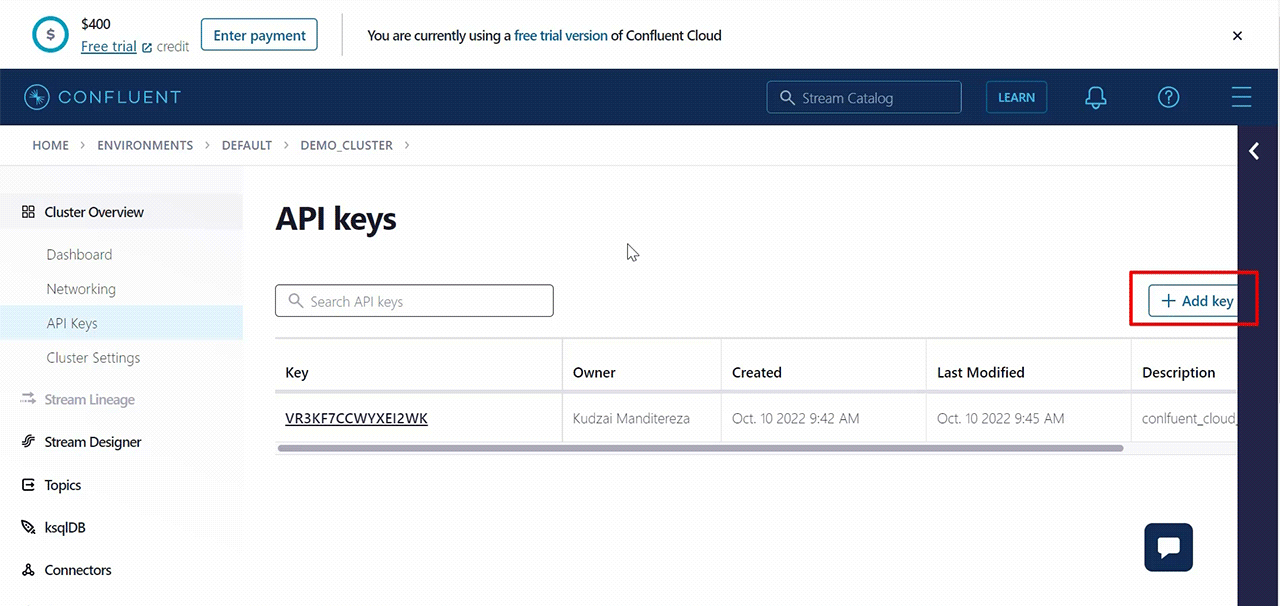Image resolution: width=1280 pixels, height=606 pixels.
Task: Open API key VR3KF7CCWYXEI2WK
Action: click(x=356, y=418)
